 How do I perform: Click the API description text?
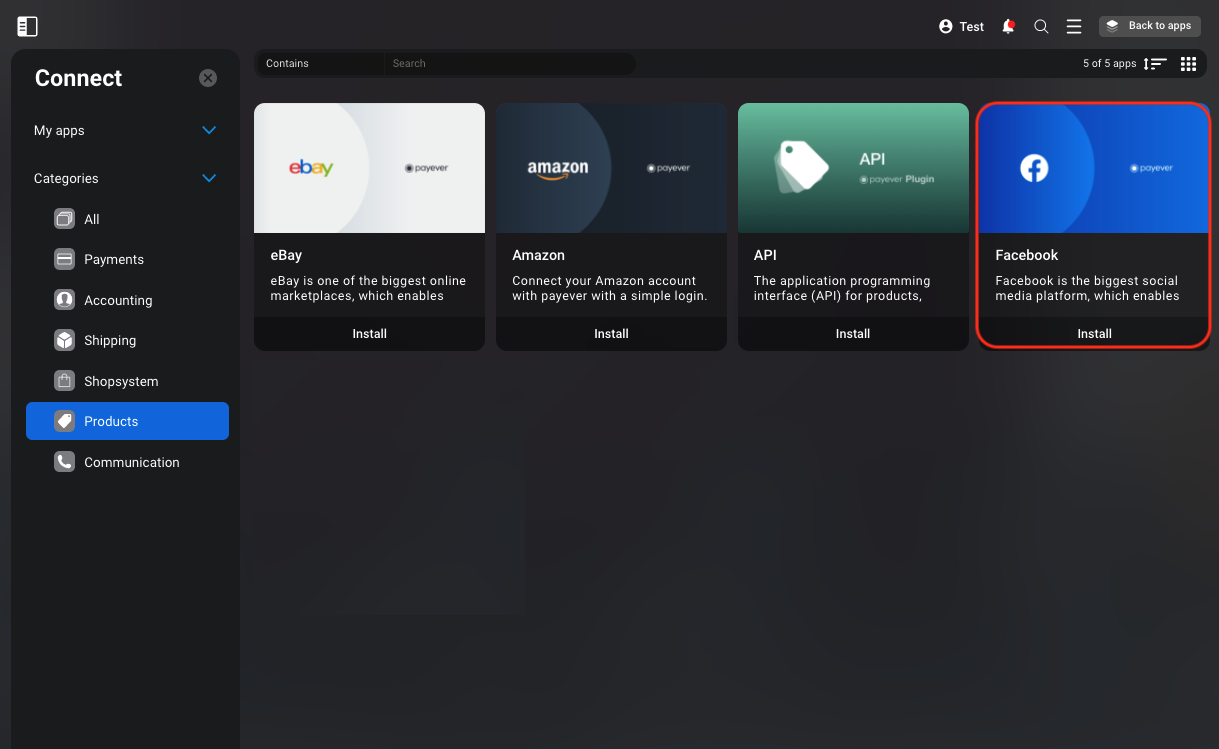842,288
